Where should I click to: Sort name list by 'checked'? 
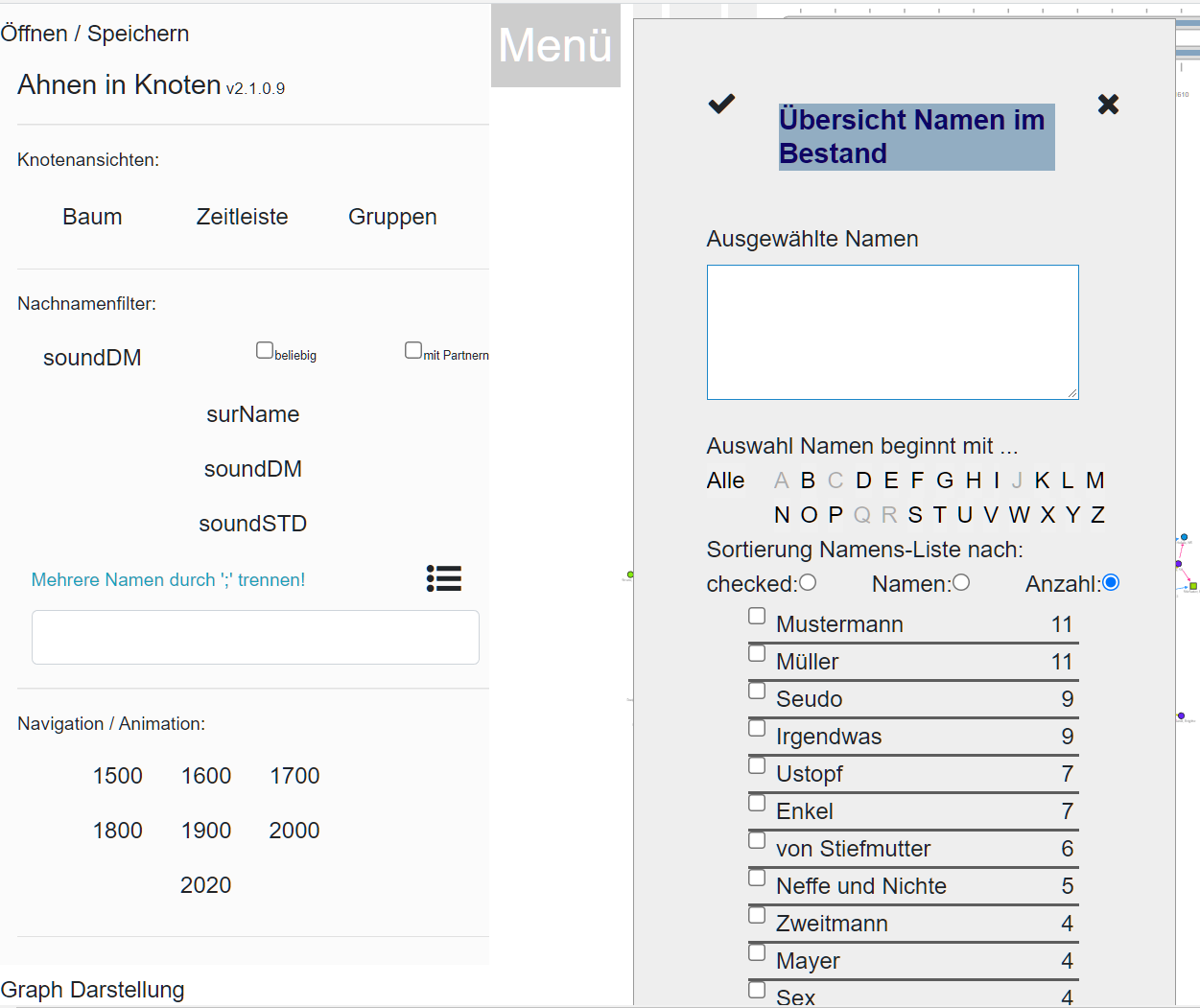pyautogui.click(x=808, y=582)
